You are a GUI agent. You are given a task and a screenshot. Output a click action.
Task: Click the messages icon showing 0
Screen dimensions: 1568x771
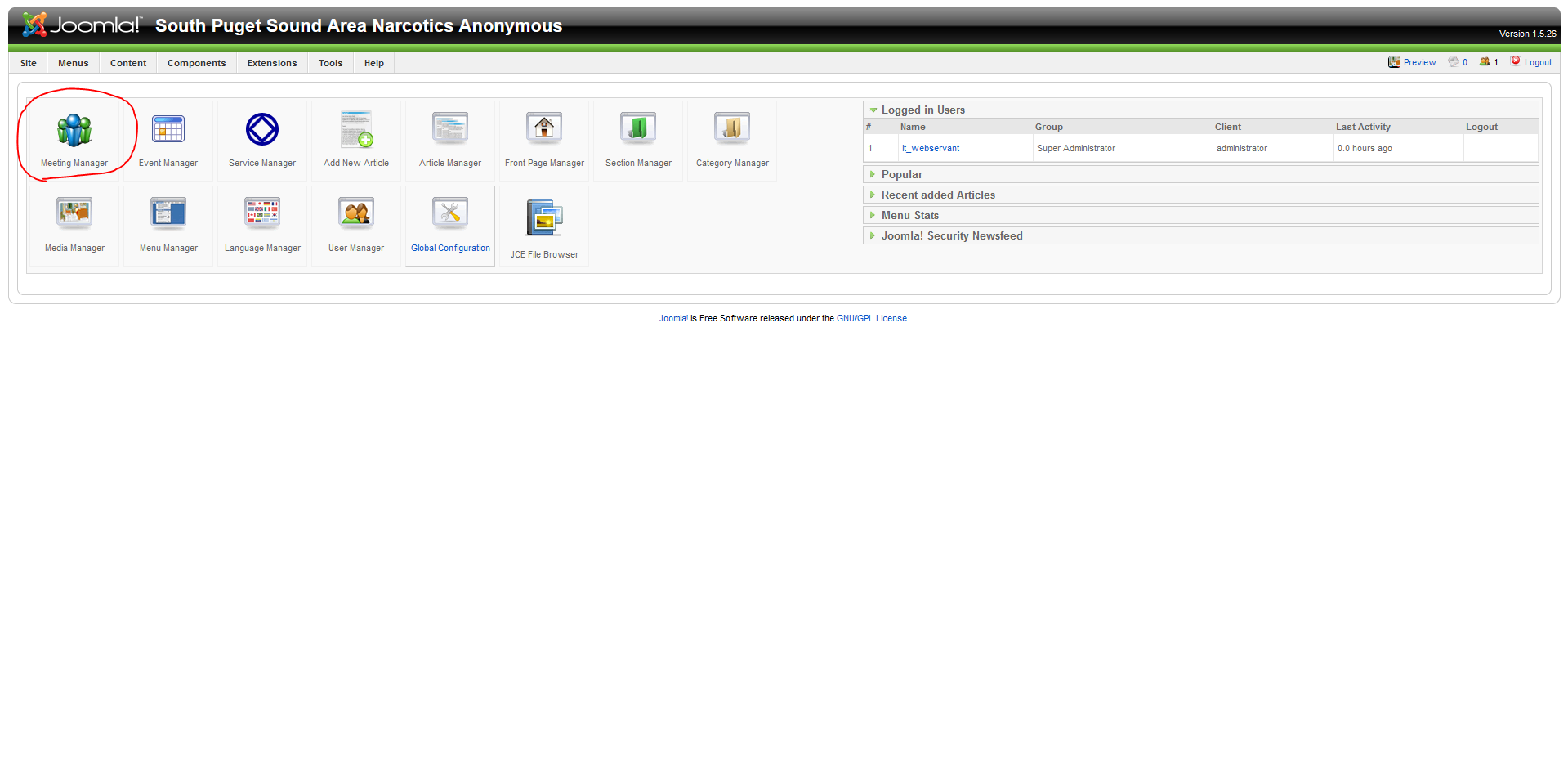click(x=1454, y=61)
